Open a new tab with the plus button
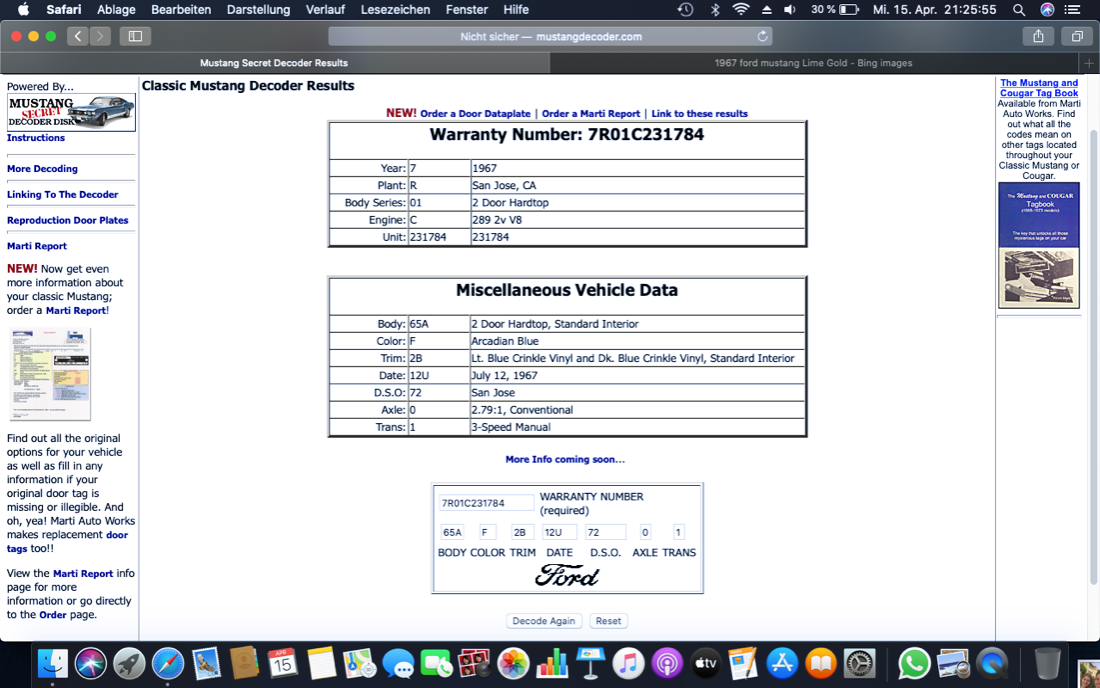Viewport: 1100px width, 688px height. tap(1089, 63)
